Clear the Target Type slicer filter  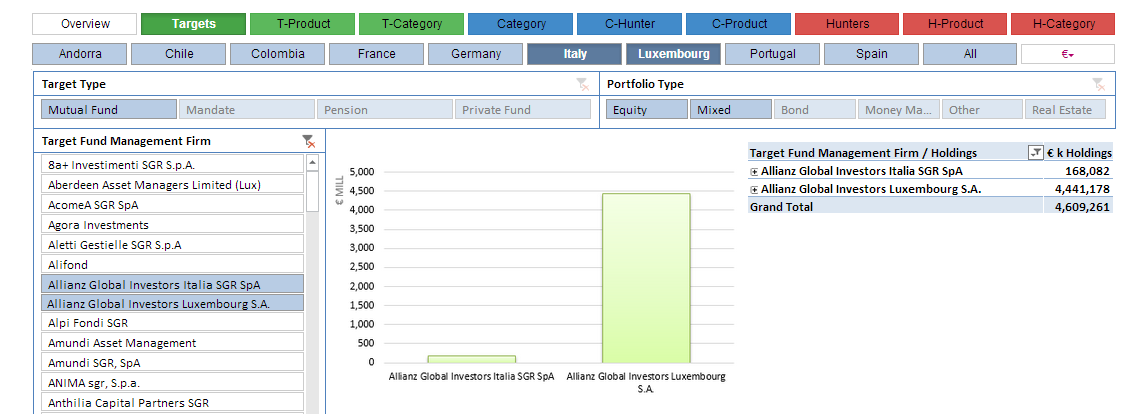582,84
